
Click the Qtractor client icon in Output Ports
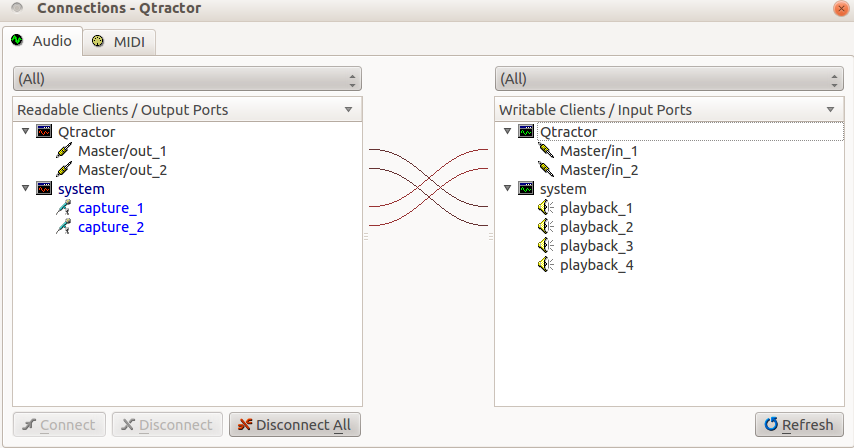[x=44, y=131]
